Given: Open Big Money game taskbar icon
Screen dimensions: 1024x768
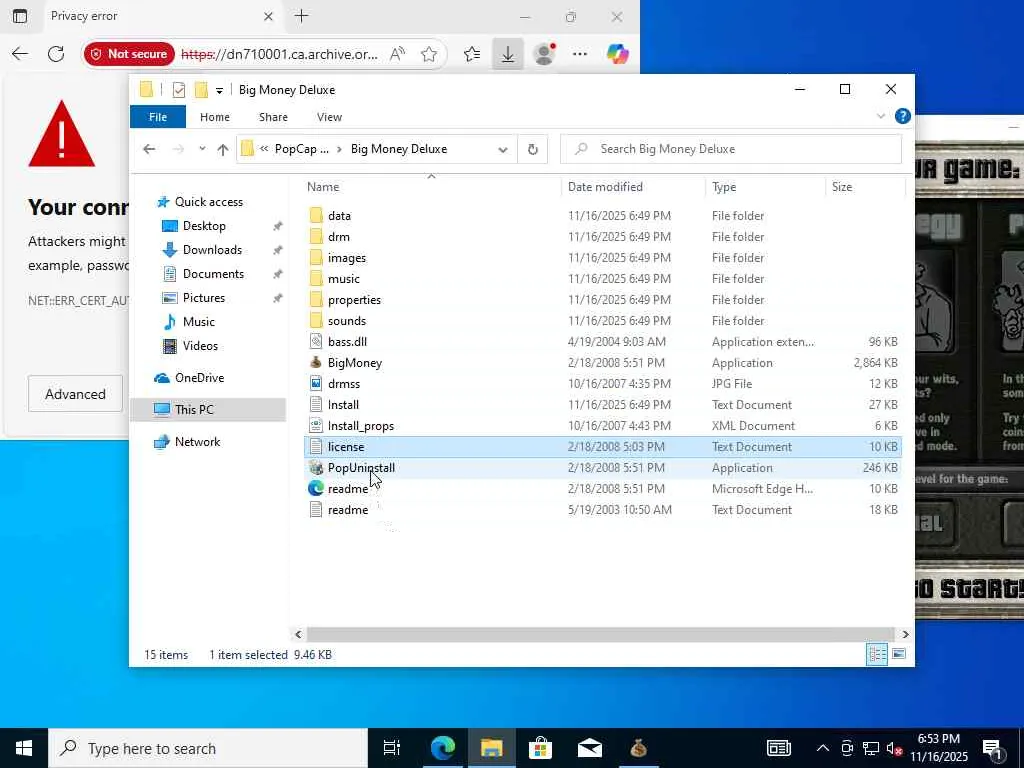Looking at the screenshot, I should 639,748.
